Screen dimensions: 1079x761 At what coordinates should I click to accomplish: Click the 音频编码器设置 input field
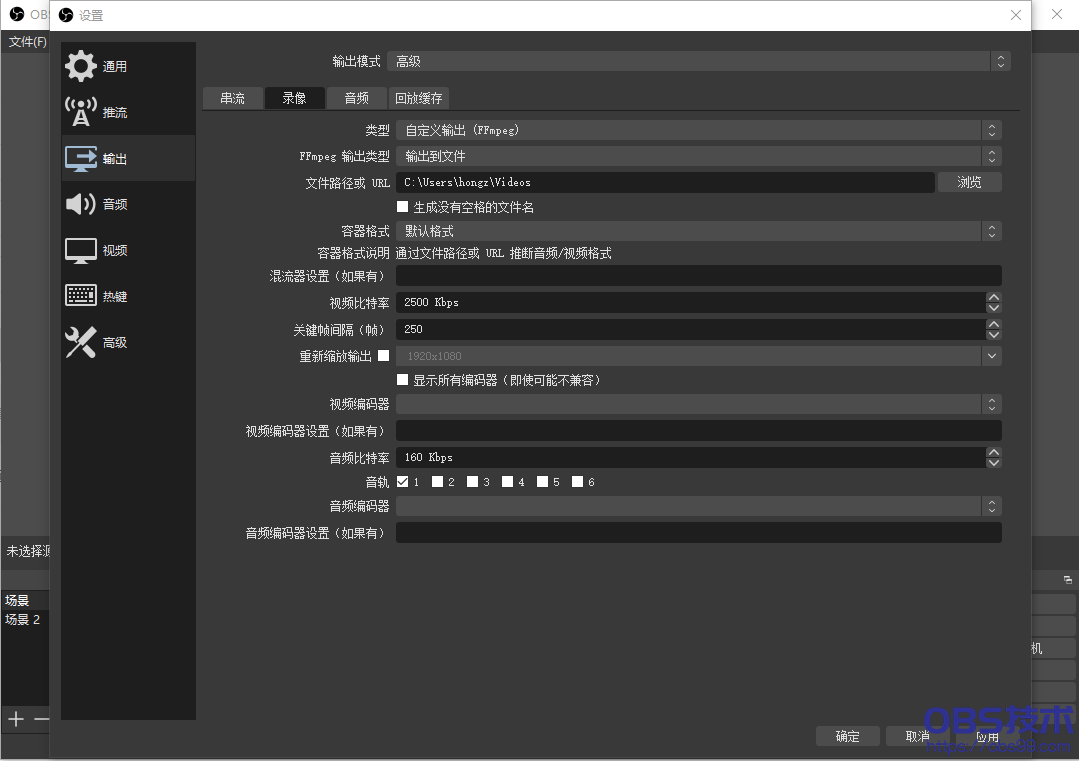[698, 533]
